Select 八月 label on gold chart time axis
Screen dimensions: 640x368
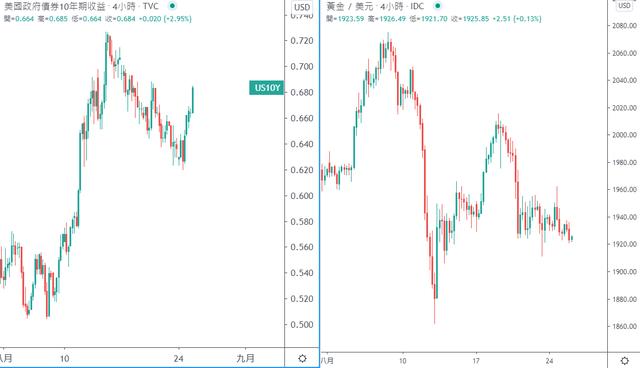[327, 361]
